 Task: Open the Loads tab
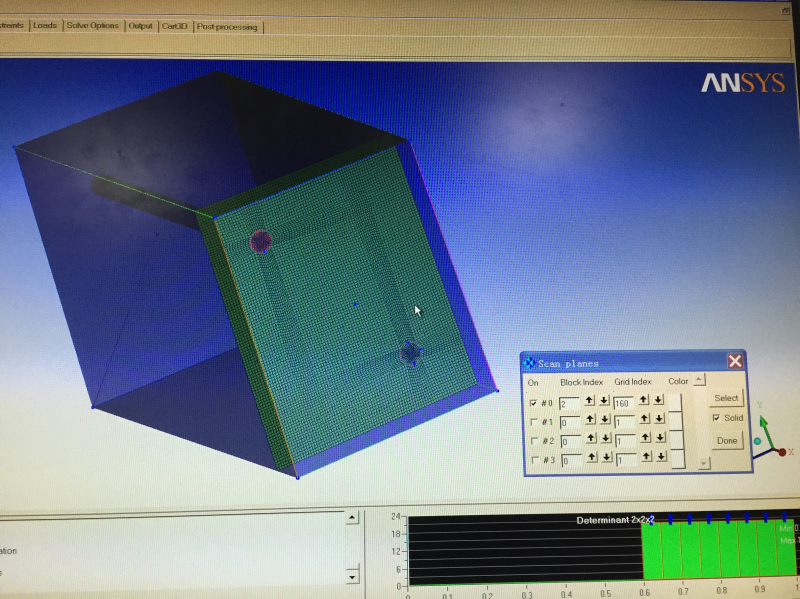pyautogui.click(x=45, y=25)
